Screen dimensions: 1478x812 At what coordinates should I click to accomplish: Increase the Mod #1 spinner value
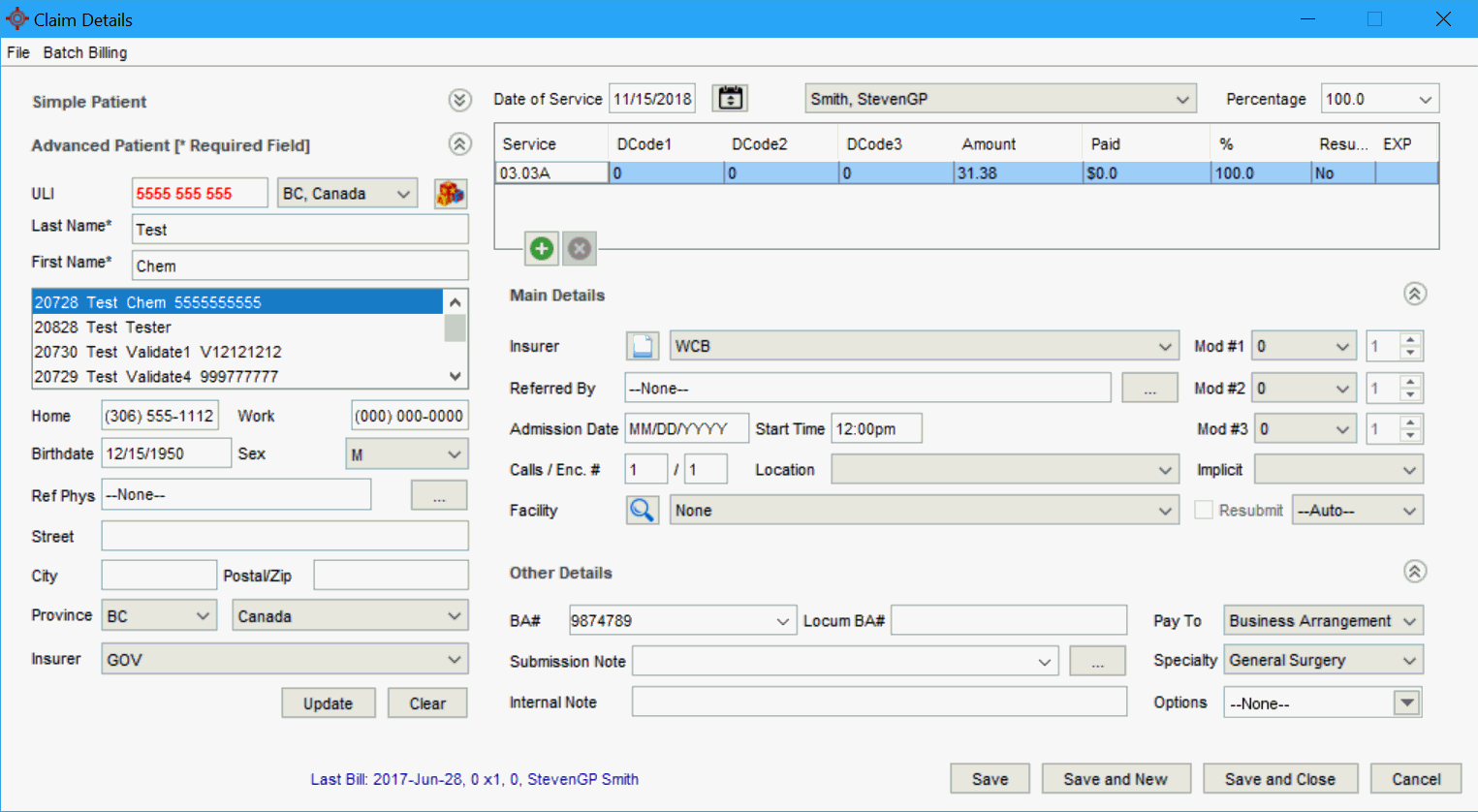tap(1411, 339)
